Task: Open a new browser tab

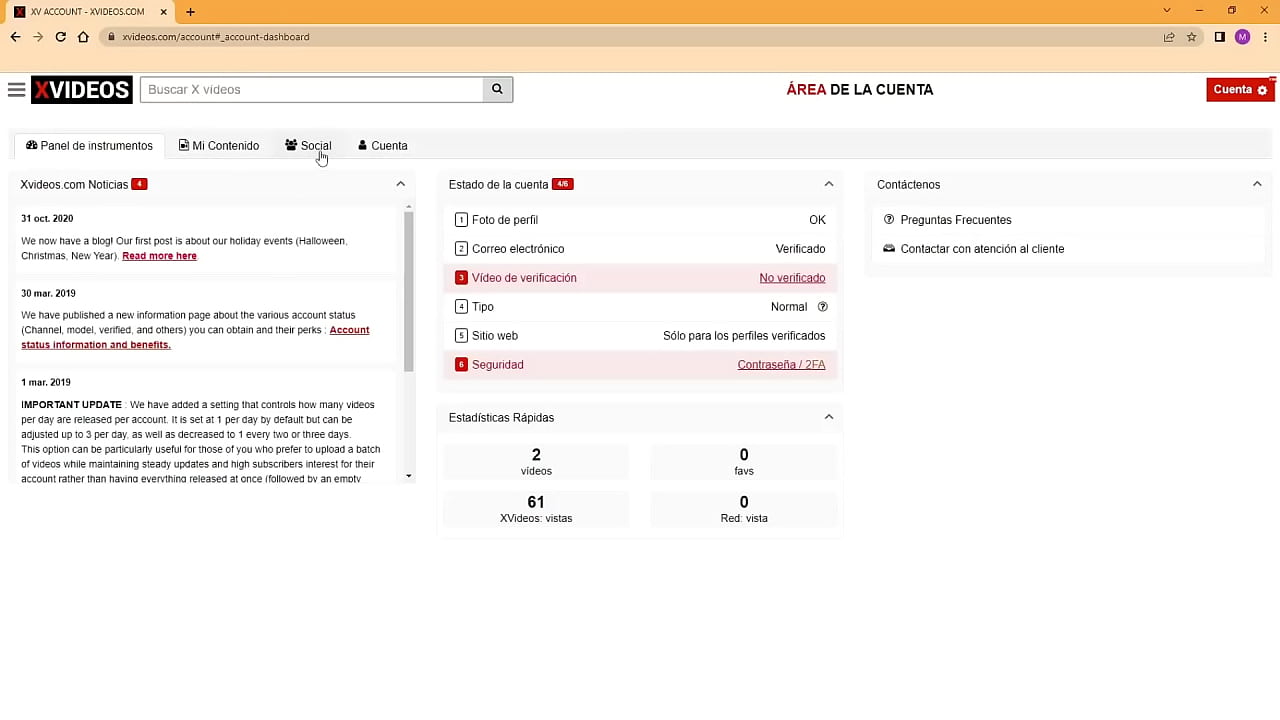Action: pyautogui.click(x=190, y=12)
